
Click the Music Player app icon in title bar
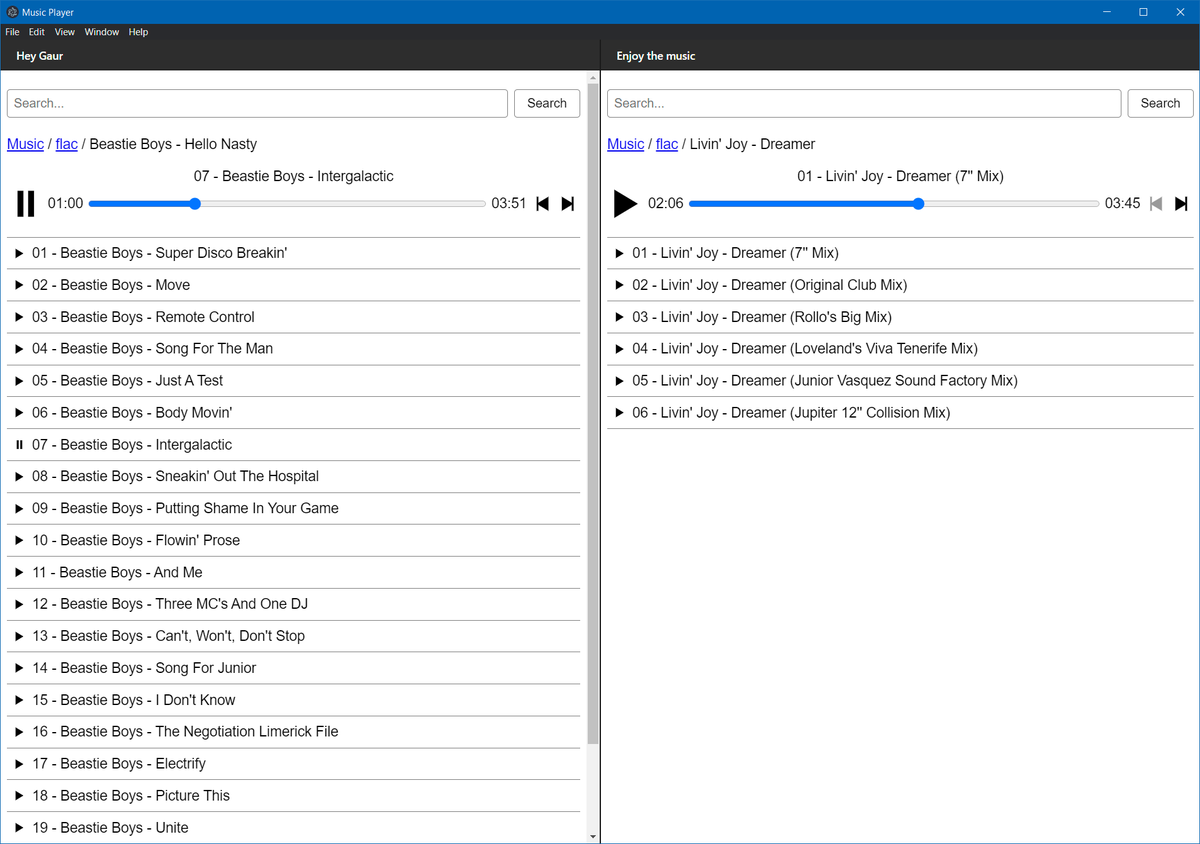point(12,12)
